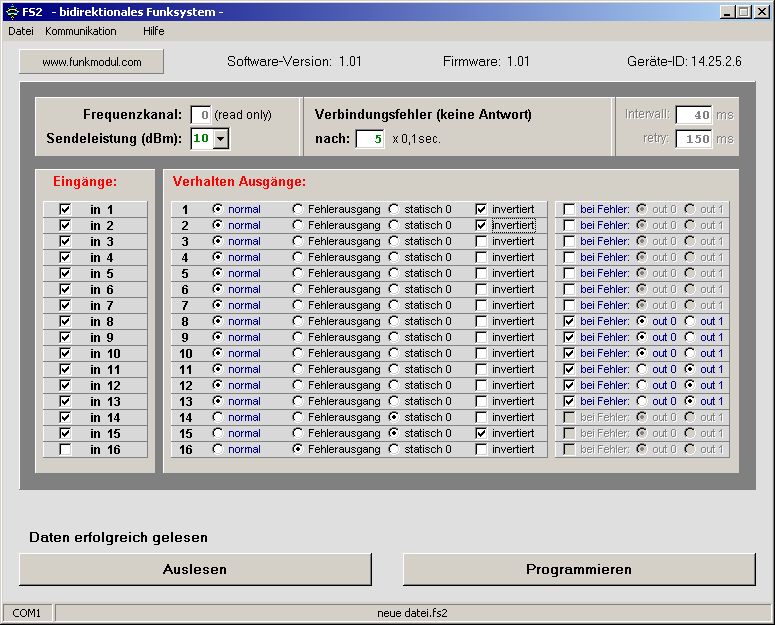Uncheck the in 1 input checkbox
Viewport: 775px width, 625px height.
65,209
